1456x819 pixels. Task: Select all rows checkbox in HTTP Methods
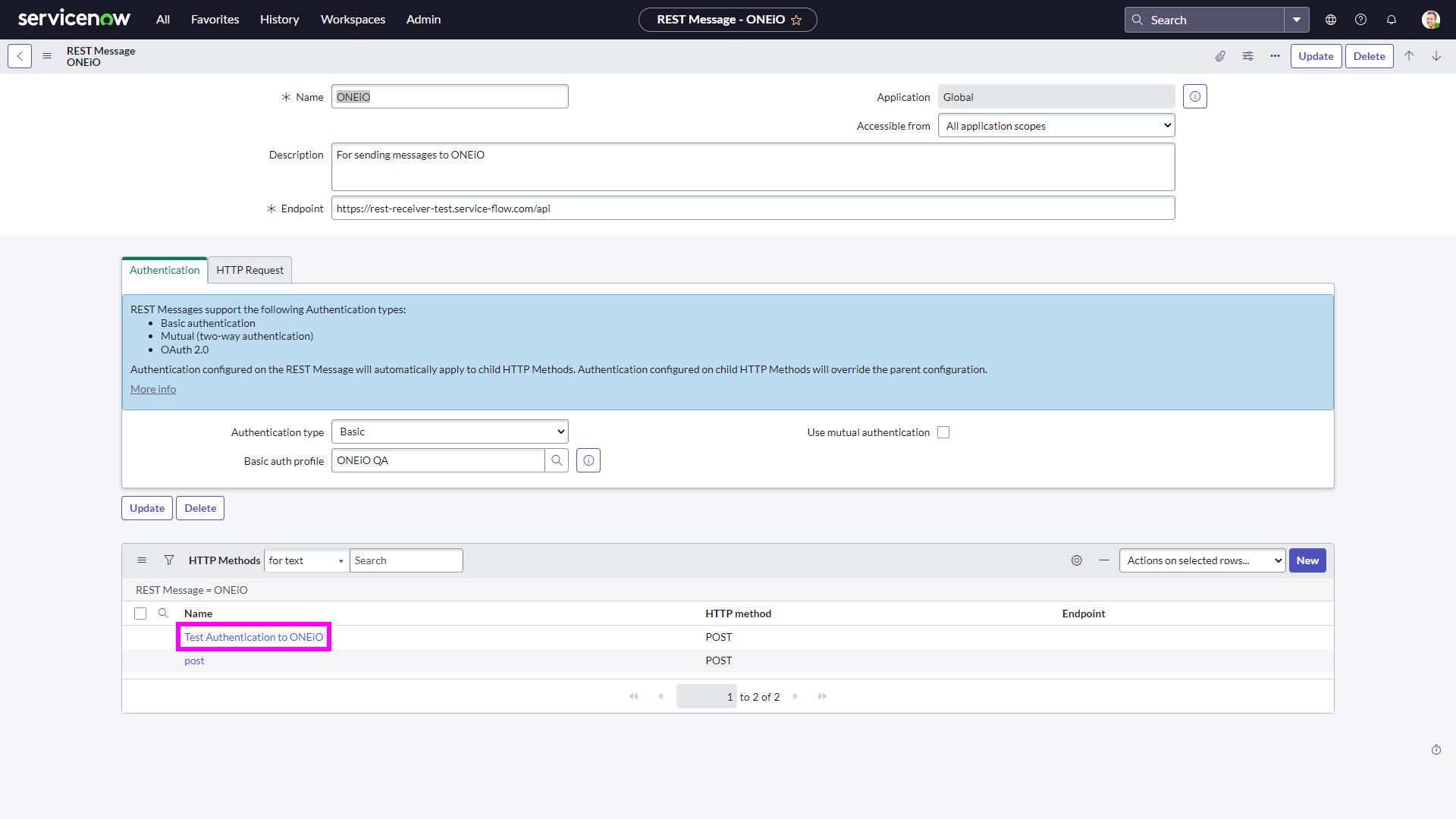tap(140, 613)
